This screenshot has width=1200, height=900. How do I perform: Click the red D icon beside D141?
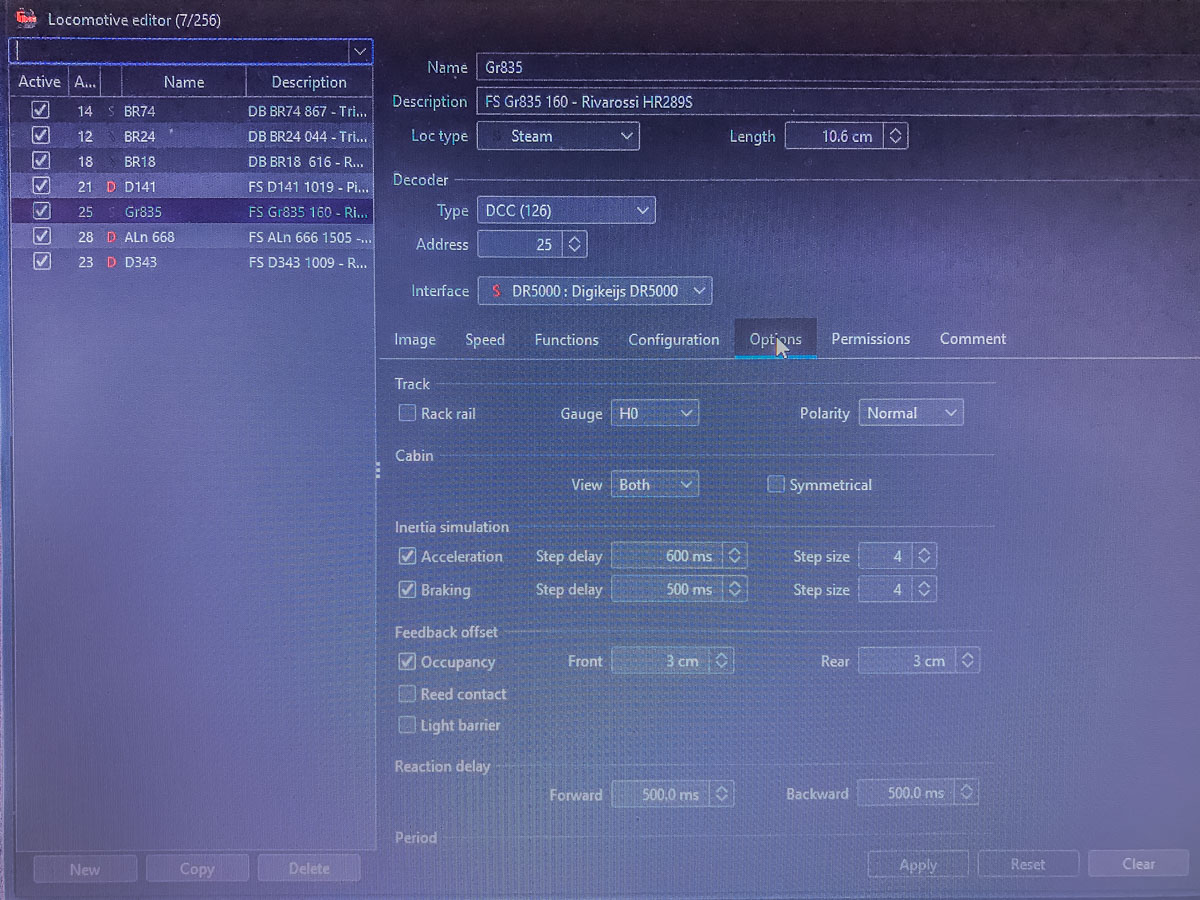(x=111, y=186)
